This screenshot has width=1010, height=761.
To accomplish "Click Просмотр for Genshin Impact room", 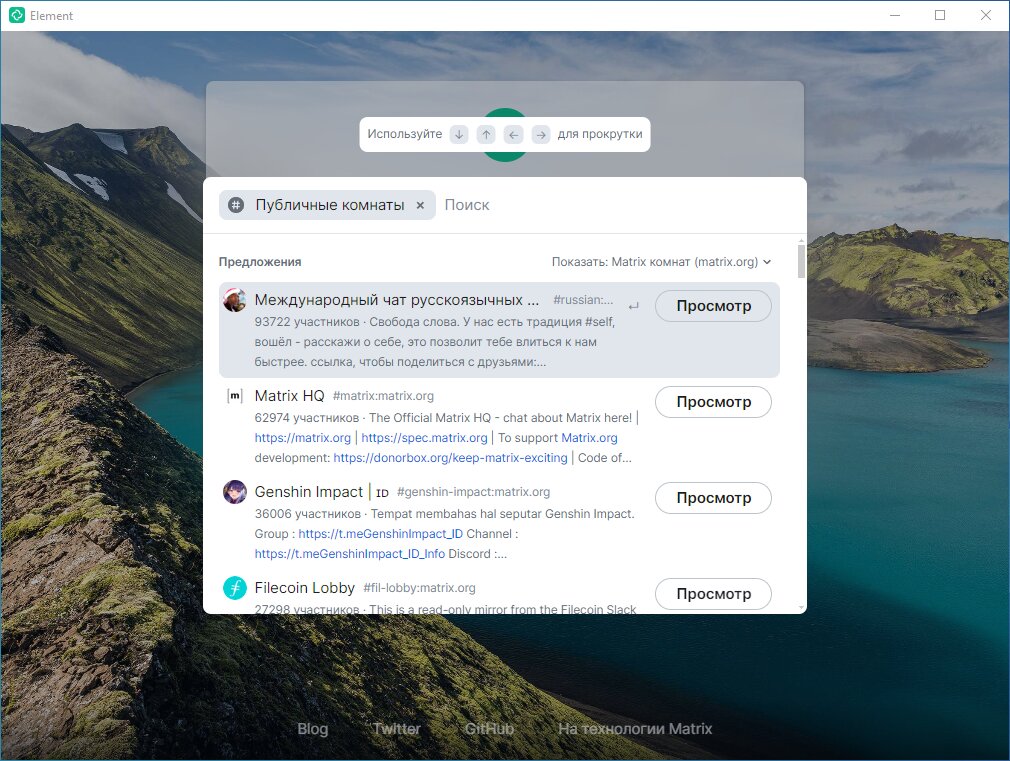I will 713,498.
